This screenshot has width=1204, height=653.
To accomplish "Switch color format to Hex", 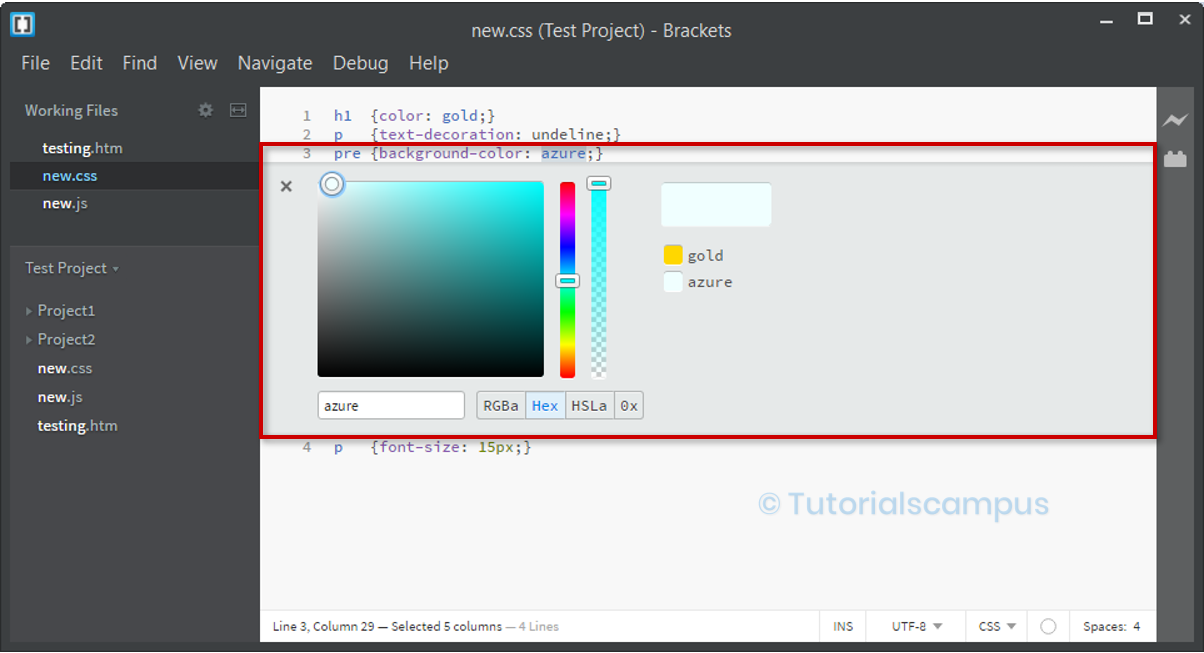I will [x=545, y=405].
